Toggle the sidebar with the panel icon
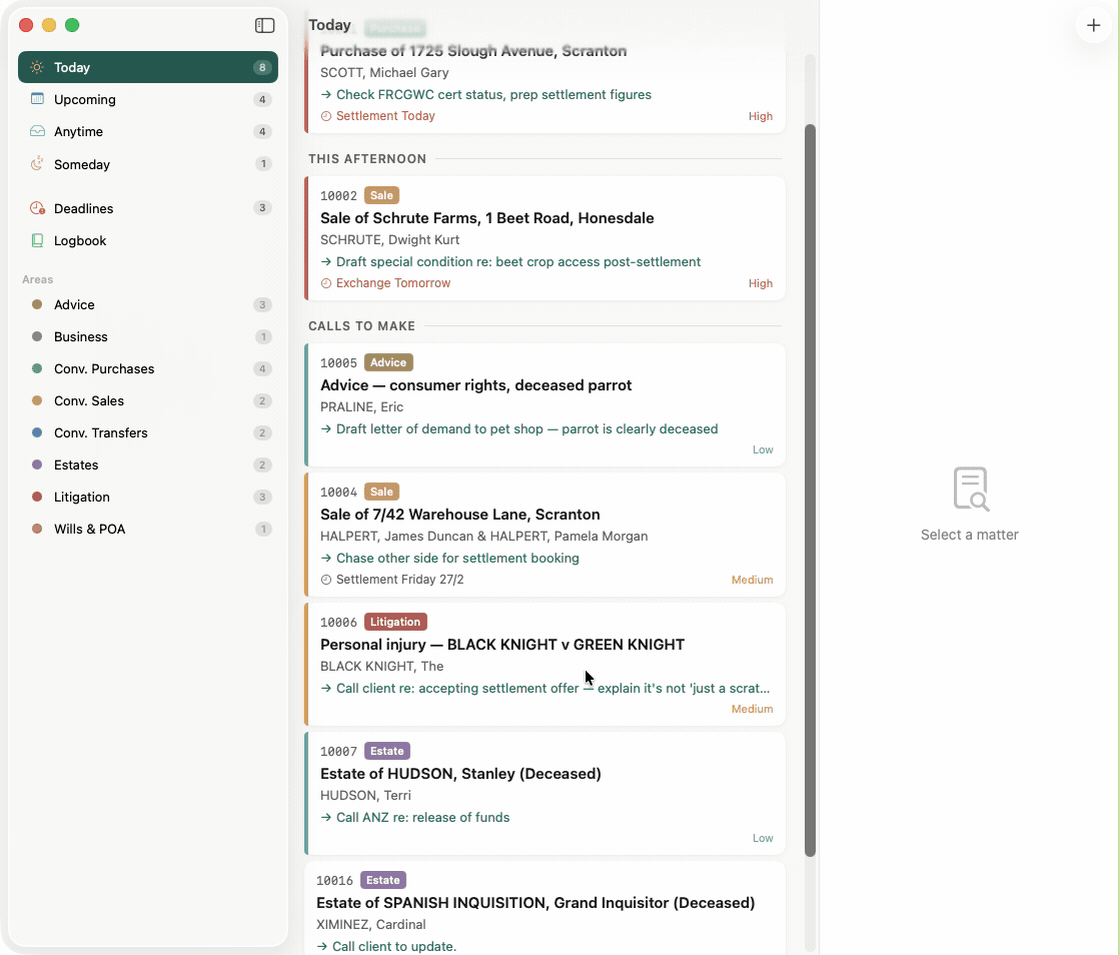Image resolution: width=1119 pixels, height=955 pixels. click(x=264, y=25)
